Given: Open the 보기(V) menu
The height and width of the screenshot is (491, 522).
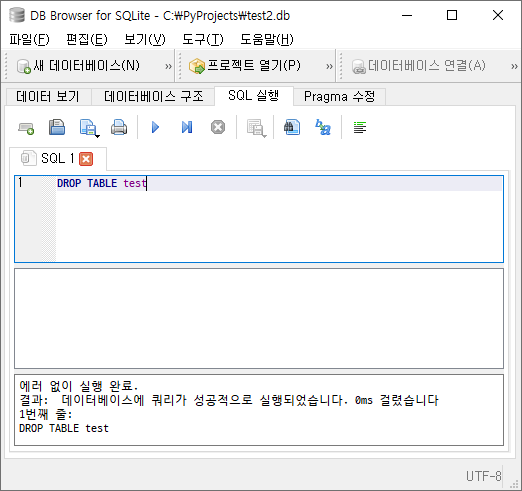Looking at the screenshot, I should tap(145, 39).
